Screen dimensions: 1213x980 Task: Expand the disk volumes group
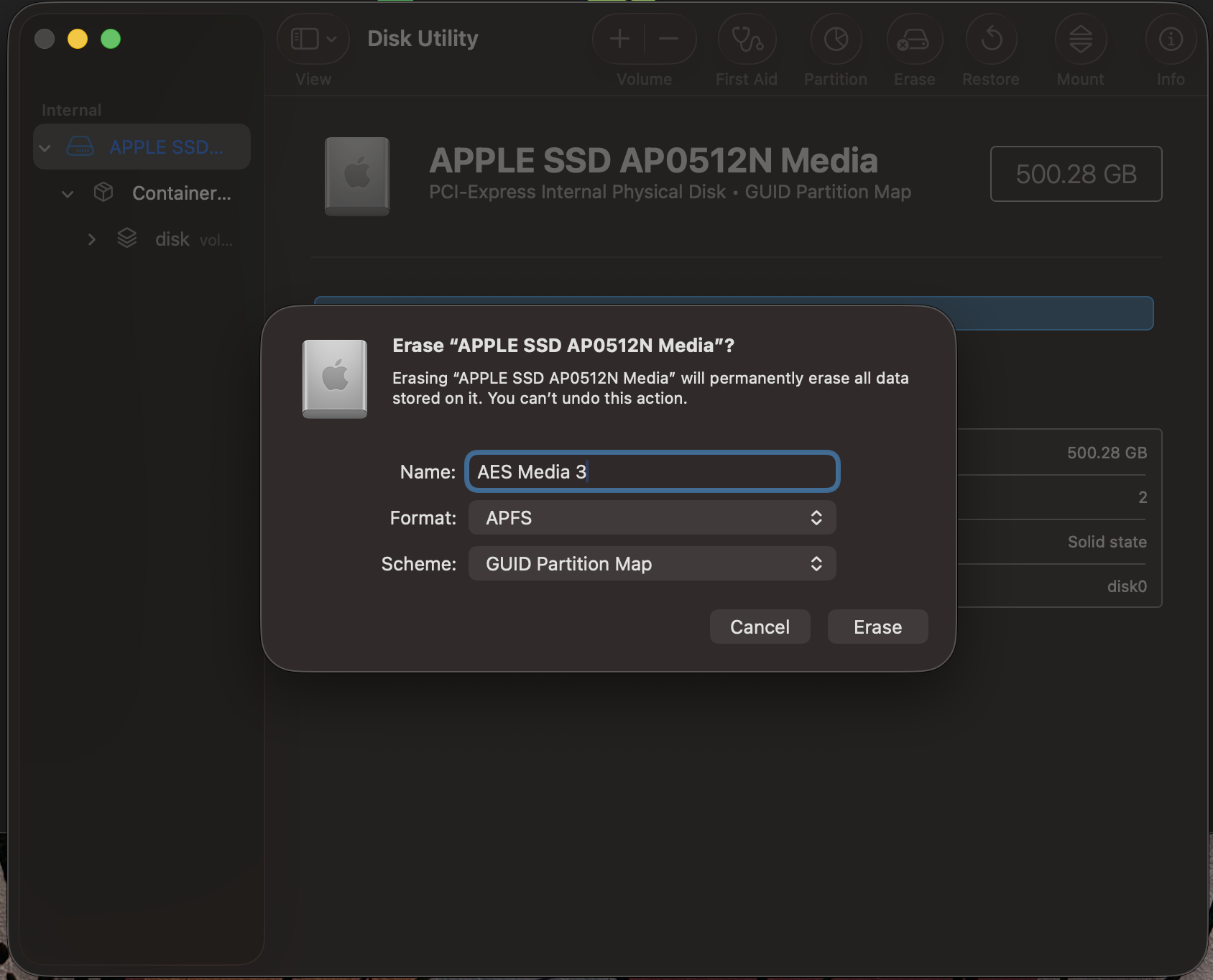point(91,240)
